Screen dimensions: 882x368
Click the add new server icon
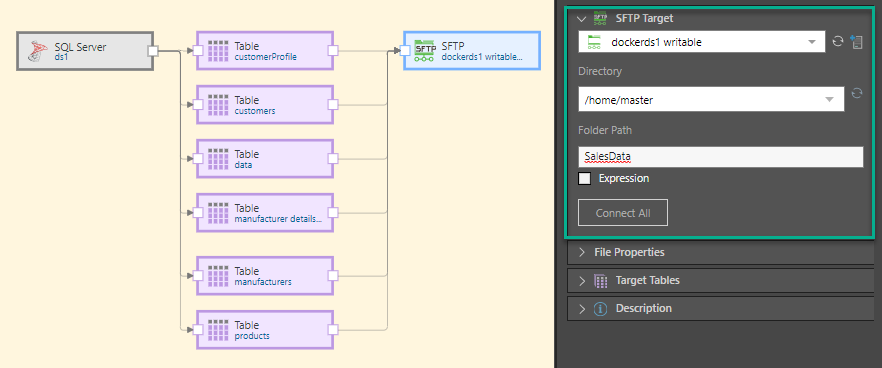pos(857,42)
